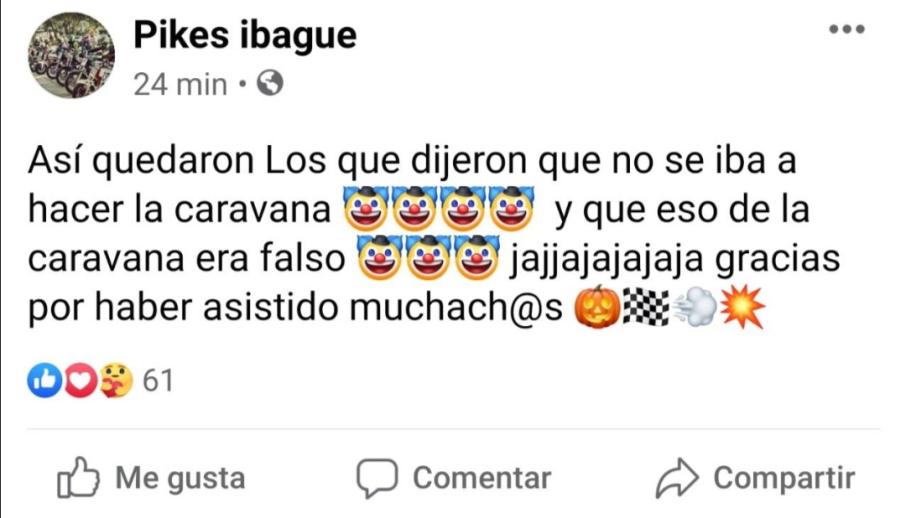Click the Compartir button label
906x518 pixels.
(784, 478)
